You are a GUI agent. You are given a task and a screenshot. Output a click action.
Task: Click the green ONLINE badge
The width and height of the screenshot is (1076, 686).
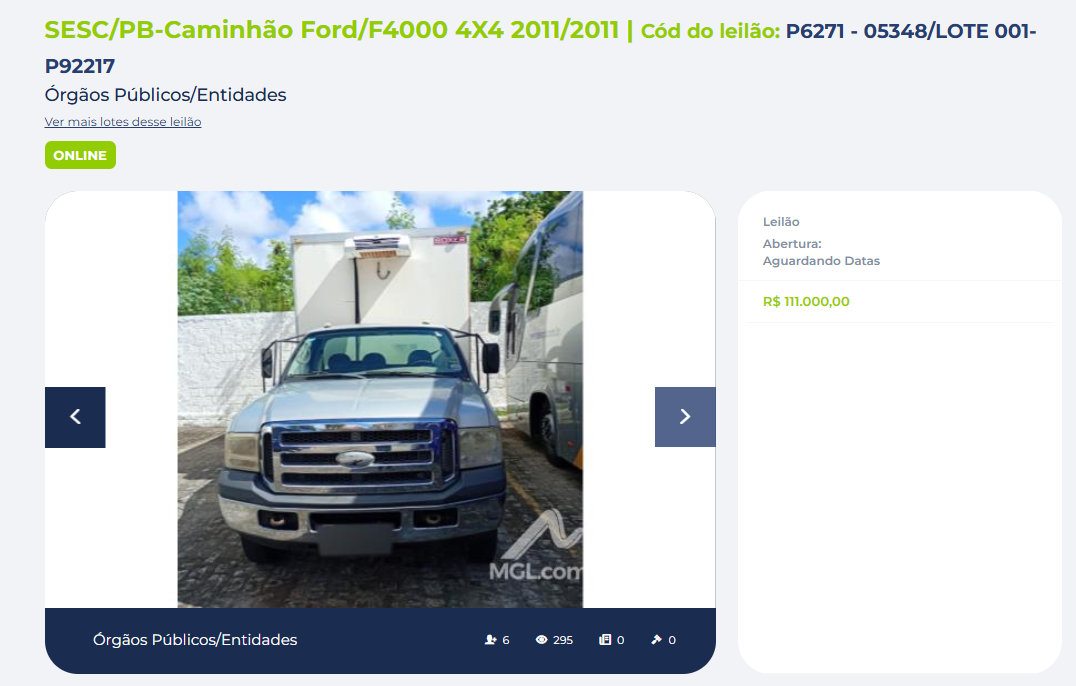point(80,155)
